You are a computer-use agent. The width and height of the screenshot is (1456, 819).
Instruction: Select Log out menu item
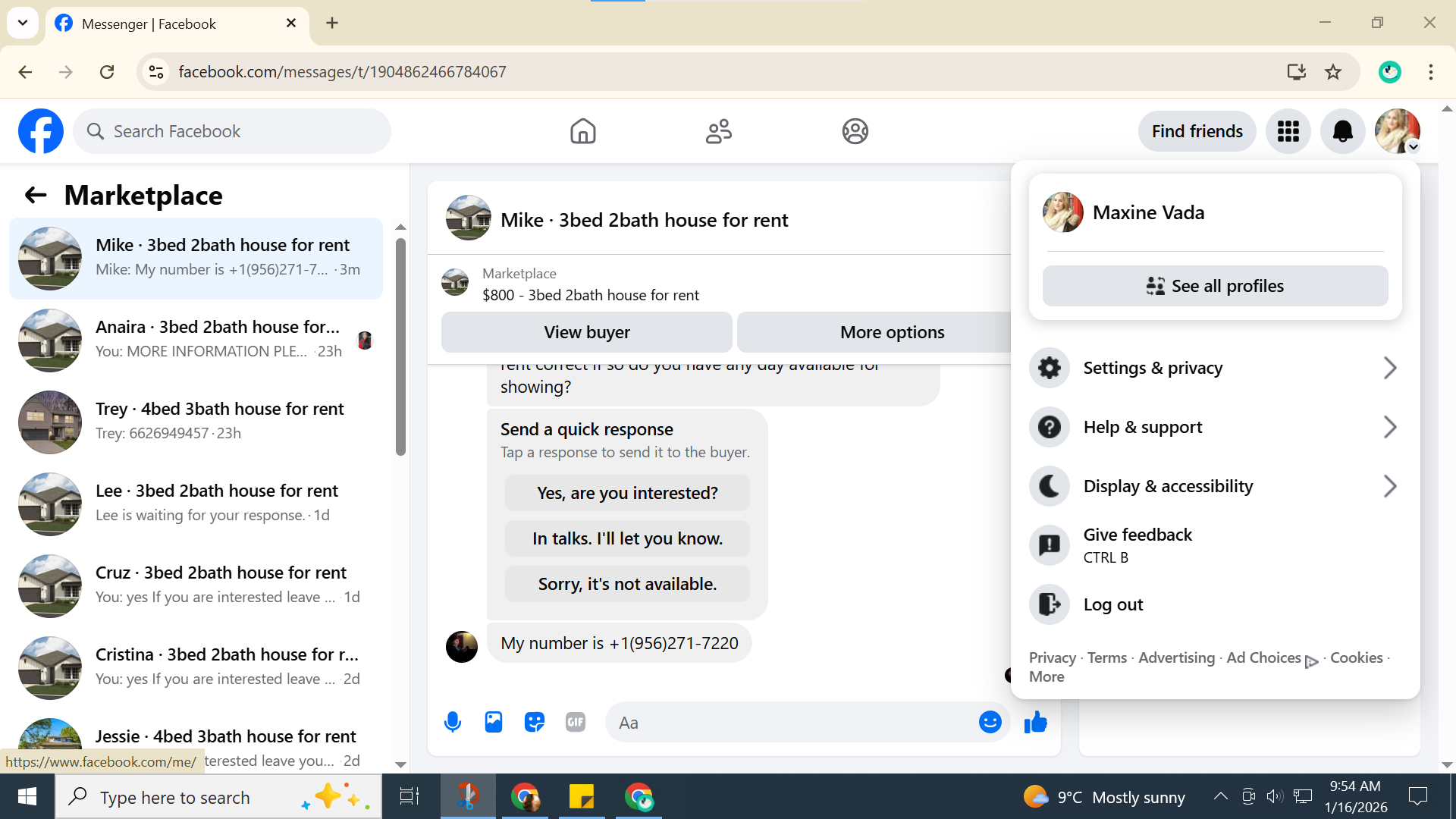click(1112, 604)
